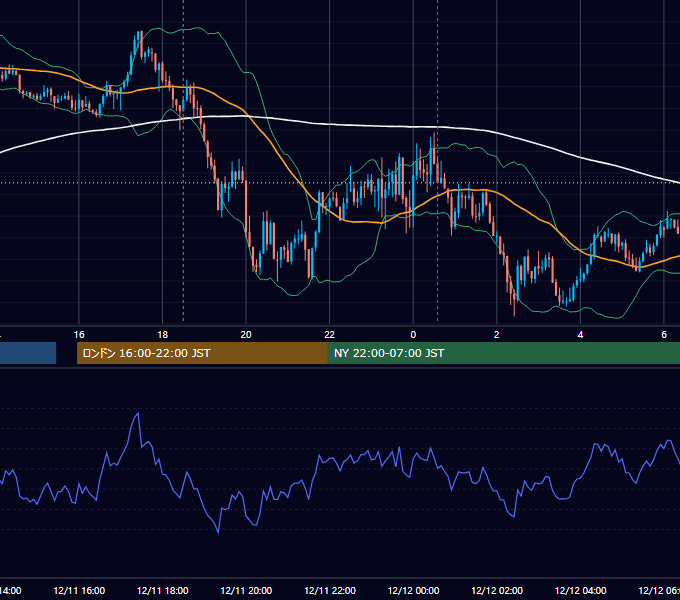680x600 pixels.
Task: Click the 20 hour label on price chart
Action: point(246,335)
